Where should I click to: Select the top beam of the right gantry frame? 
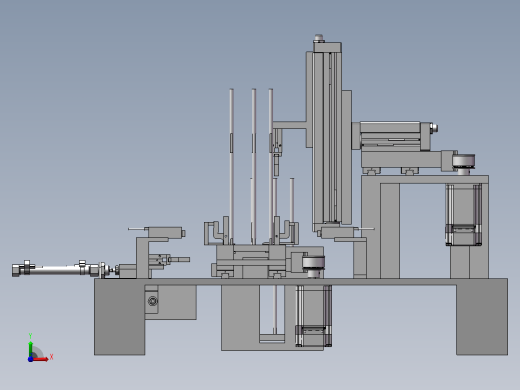tap(425, 179)
